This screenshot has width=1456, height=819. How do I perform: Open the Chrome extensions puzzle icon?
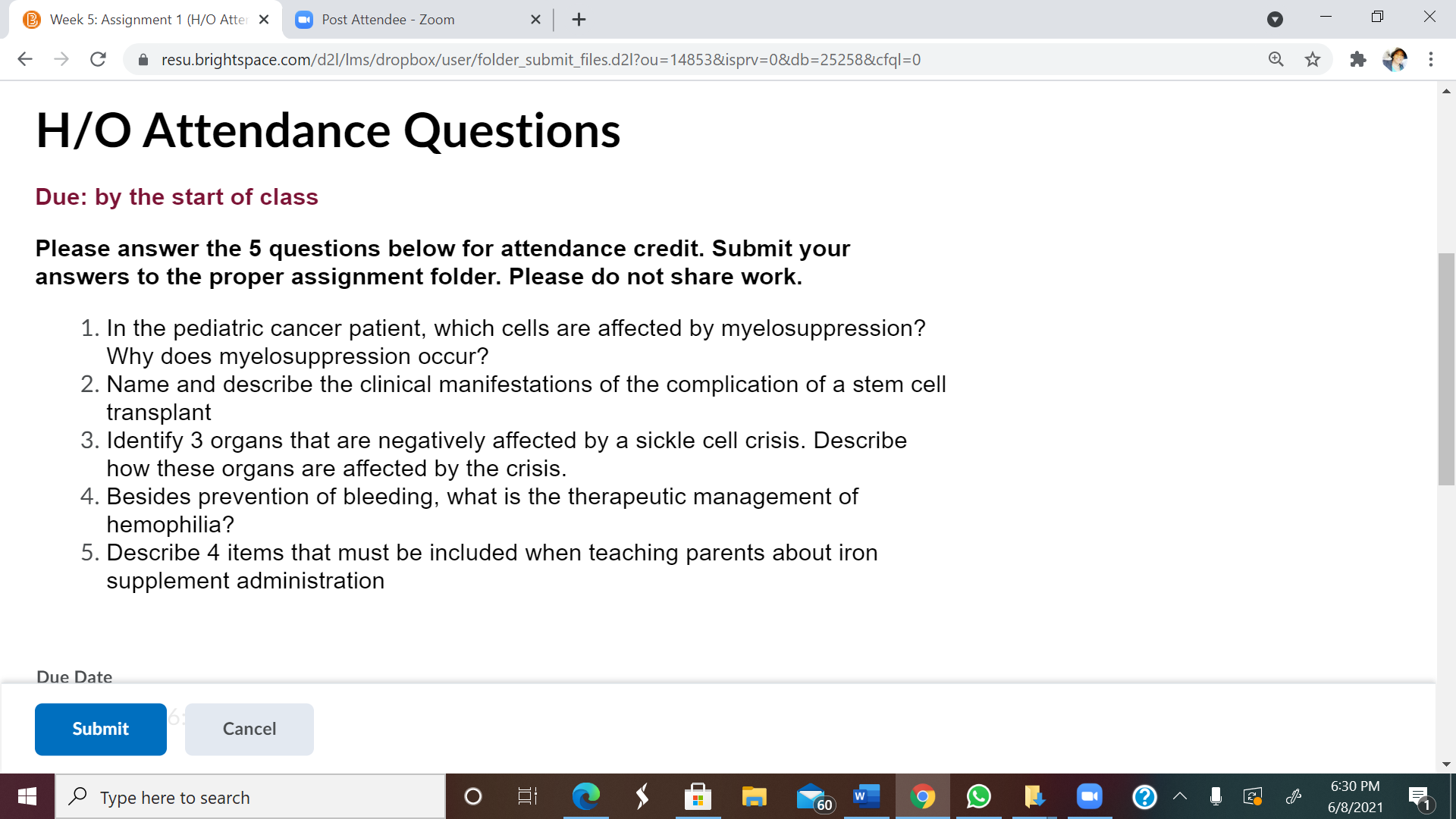[x=1358, y=59]
